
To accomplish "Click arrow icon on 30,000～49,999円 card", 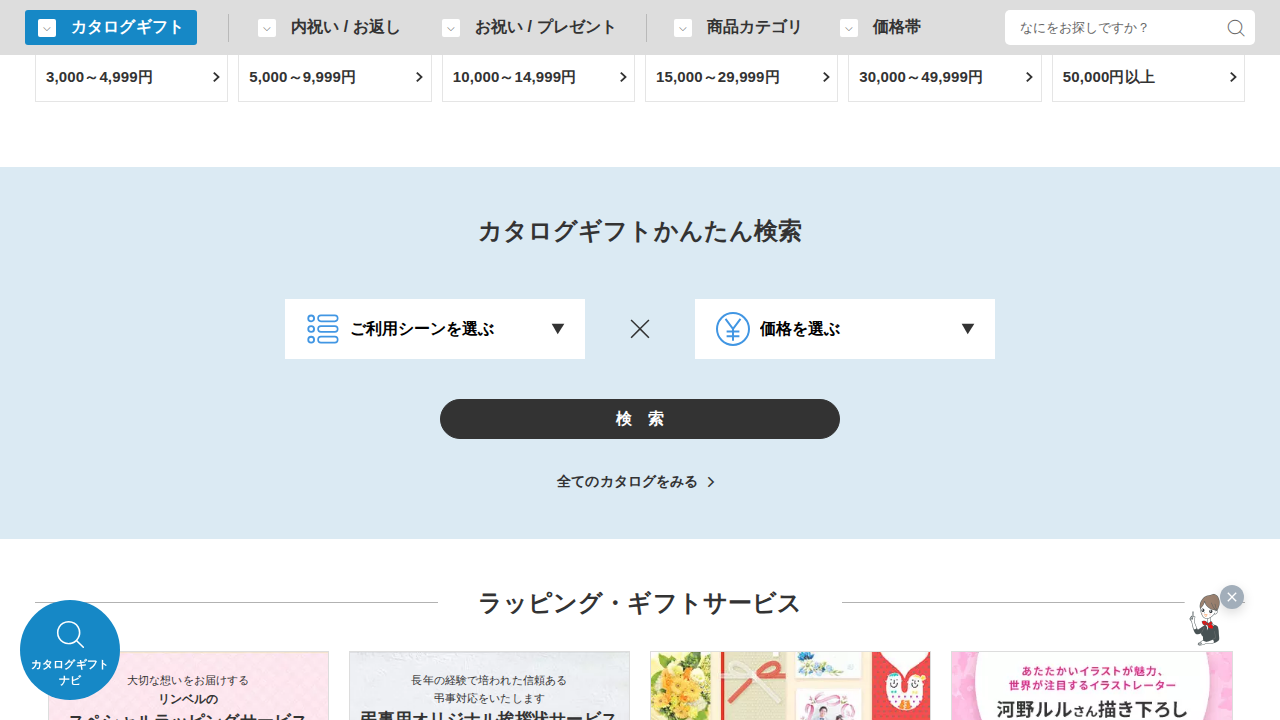I will coord(1029,77).
